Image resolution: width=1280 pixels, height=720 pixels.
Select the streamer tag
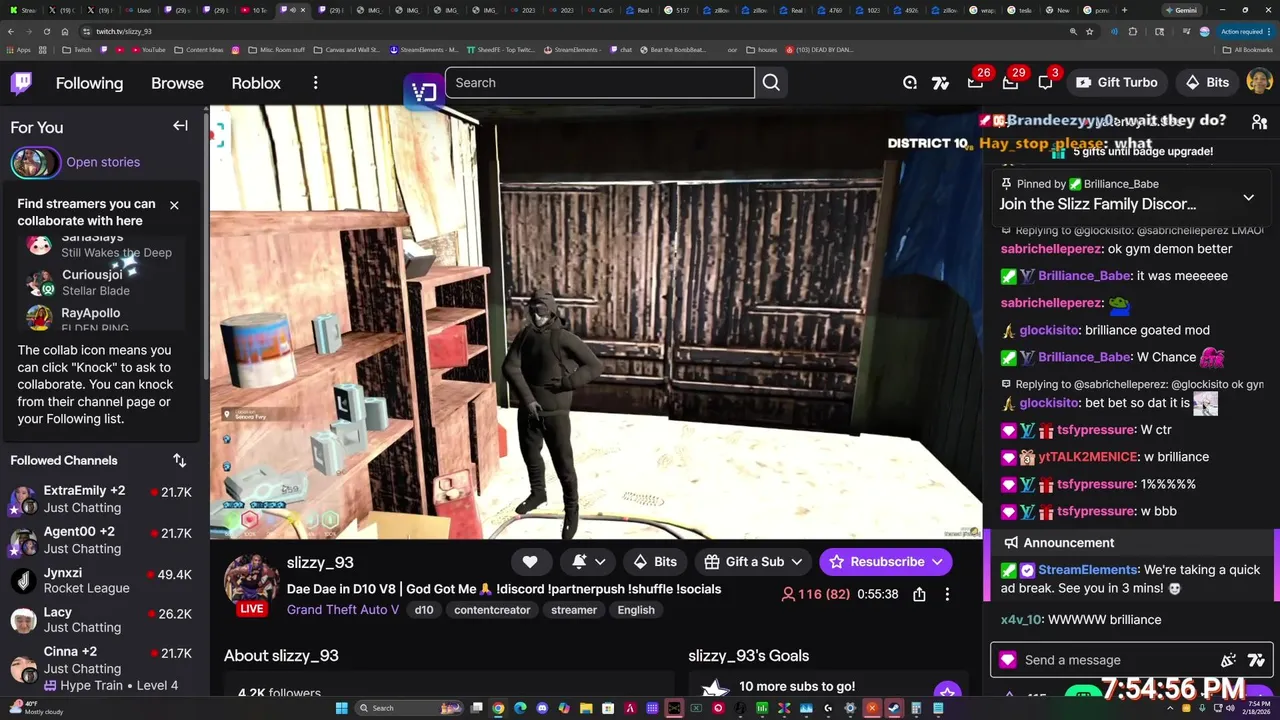point(574,610)
